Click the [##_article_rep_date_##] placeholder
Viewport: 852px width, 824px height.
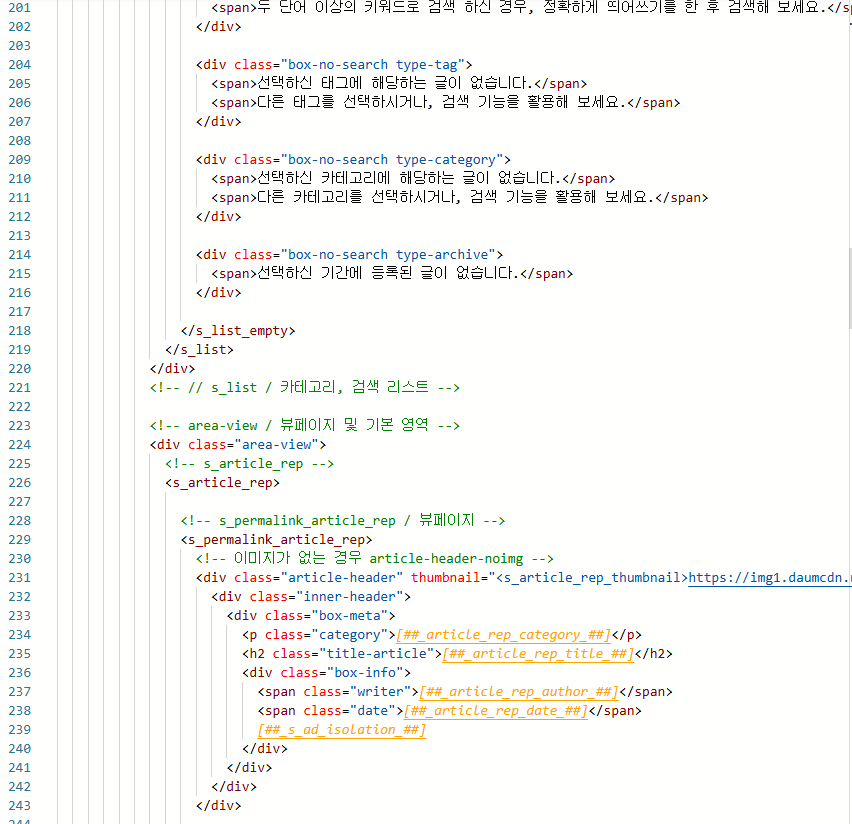(496, 711)
